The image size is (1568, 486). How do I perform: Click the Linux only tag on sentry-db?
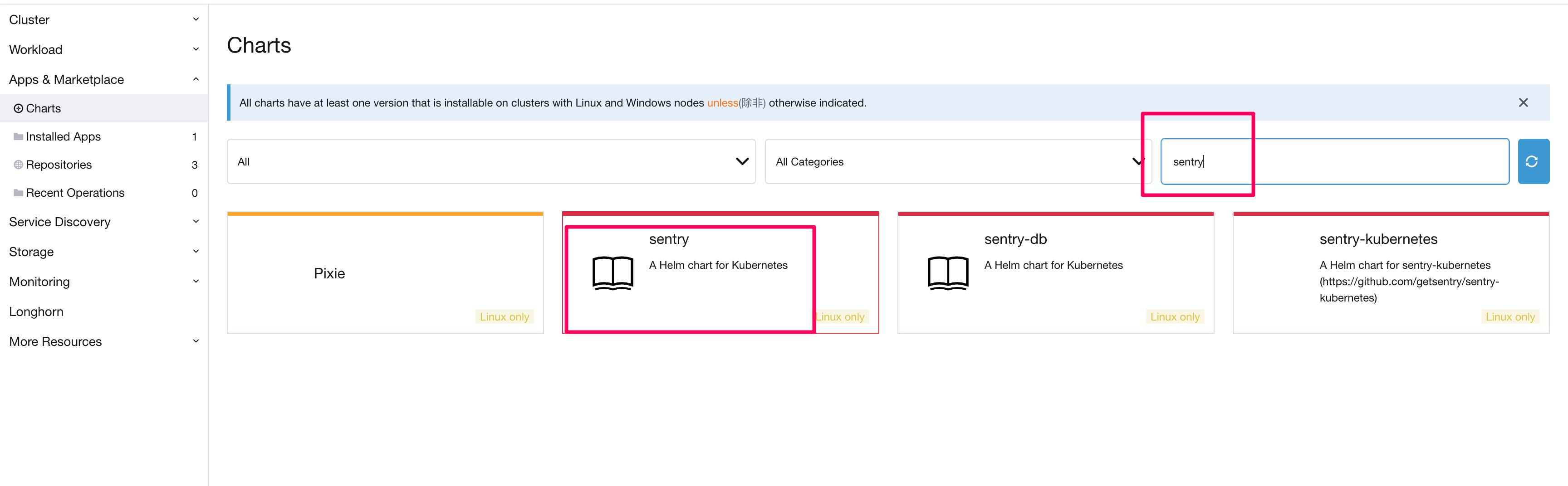[1175, 316]
